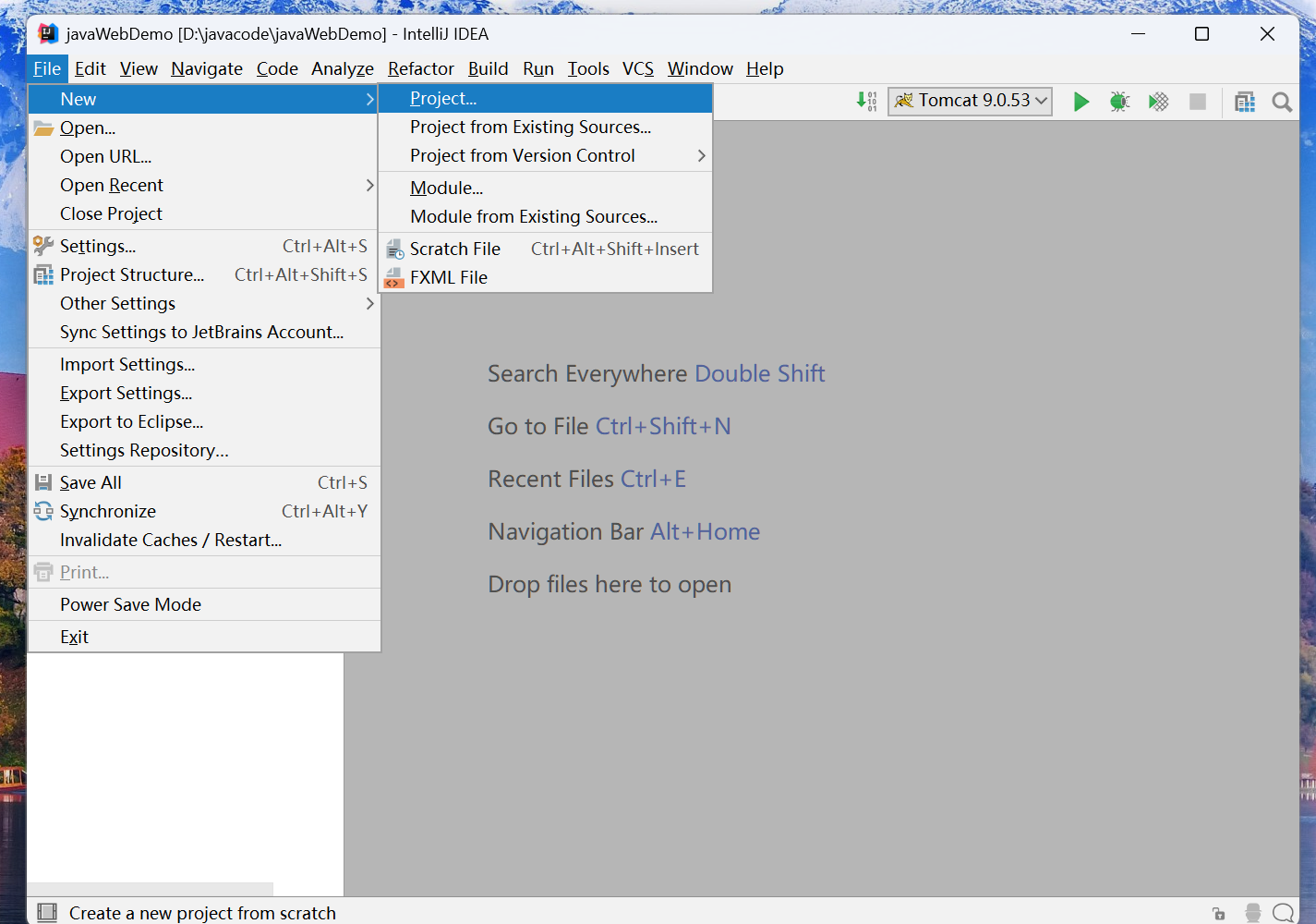Choose Export to Eclipse…

tap(204, 421)
